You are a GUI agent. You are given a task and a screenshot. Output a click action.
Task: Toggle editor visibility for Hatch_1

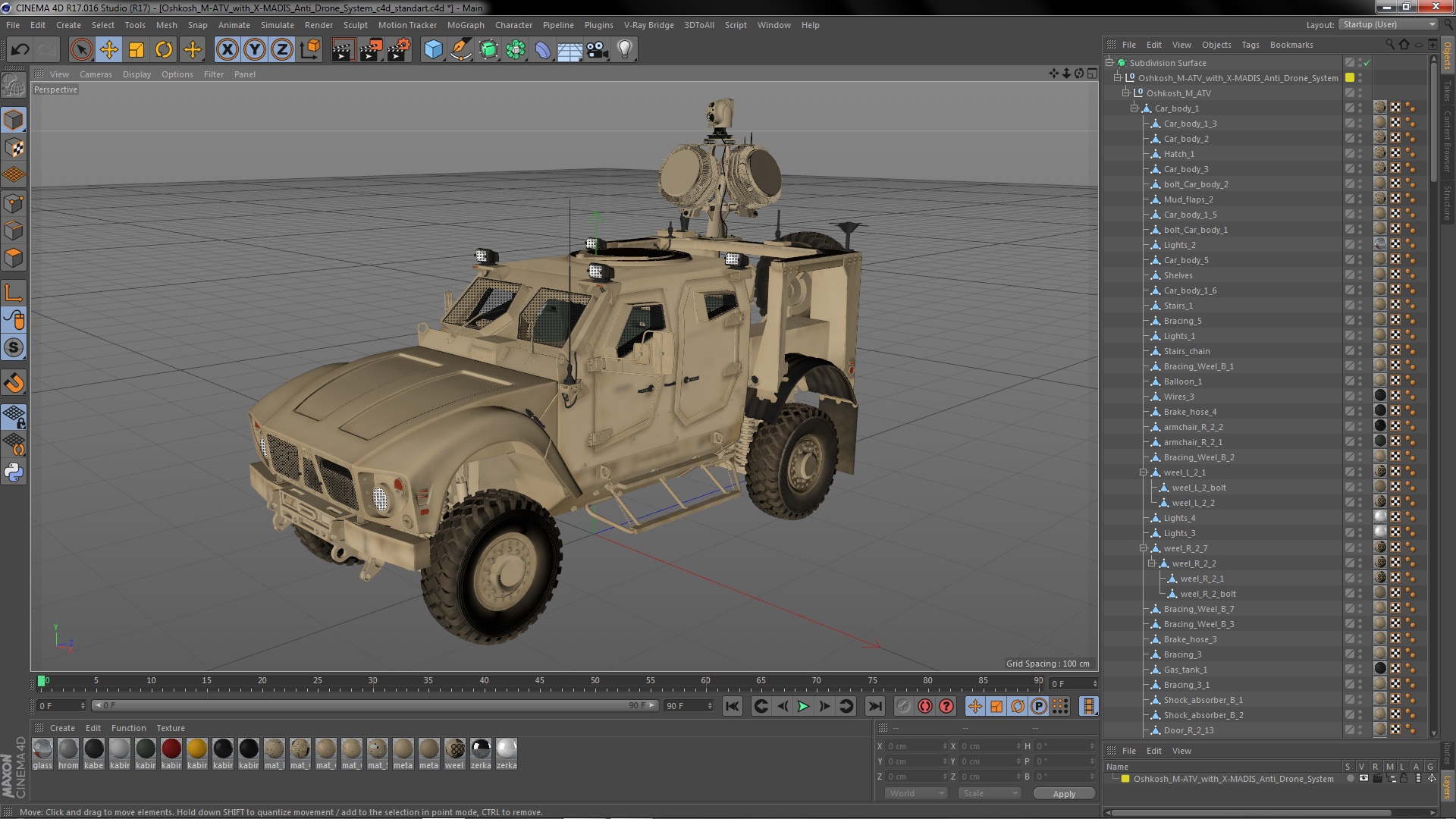1360,152
